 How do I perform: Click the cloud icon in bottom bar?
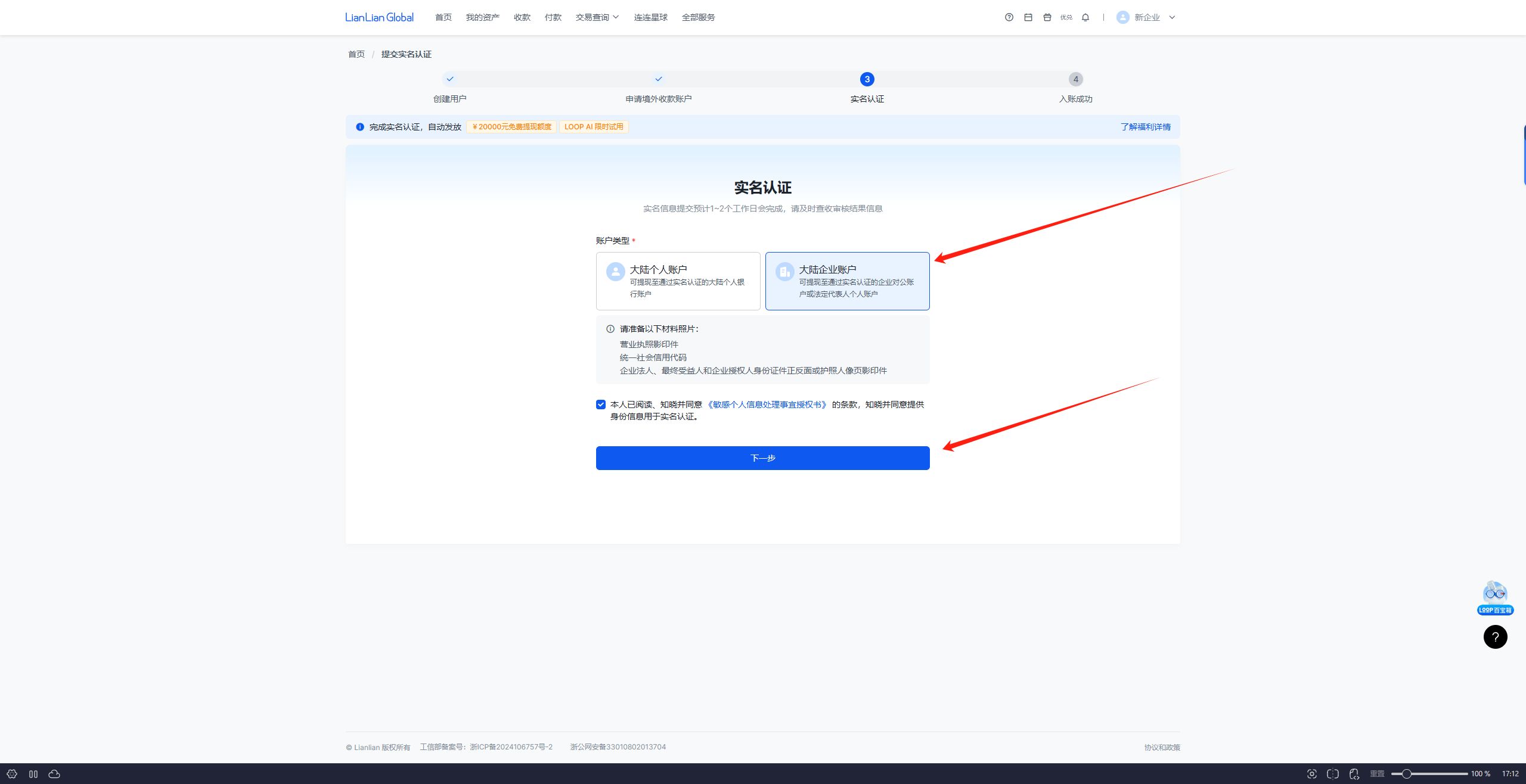[x=54, y=774]
